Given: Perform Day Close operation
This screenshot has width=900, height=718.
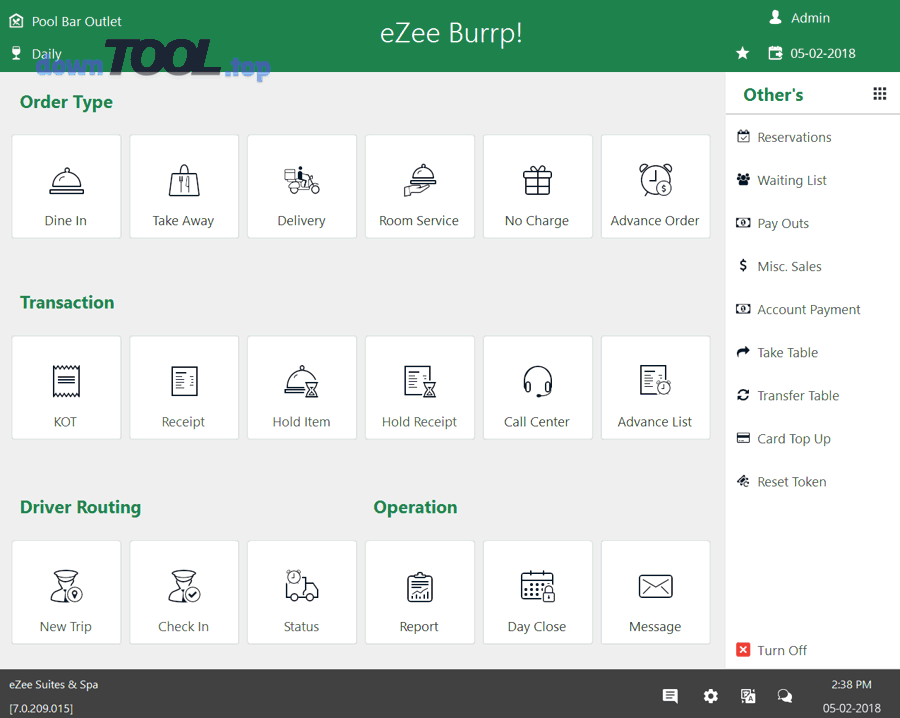Looking at the screenshot, I should pyautogui.click(x=538, y=592).
